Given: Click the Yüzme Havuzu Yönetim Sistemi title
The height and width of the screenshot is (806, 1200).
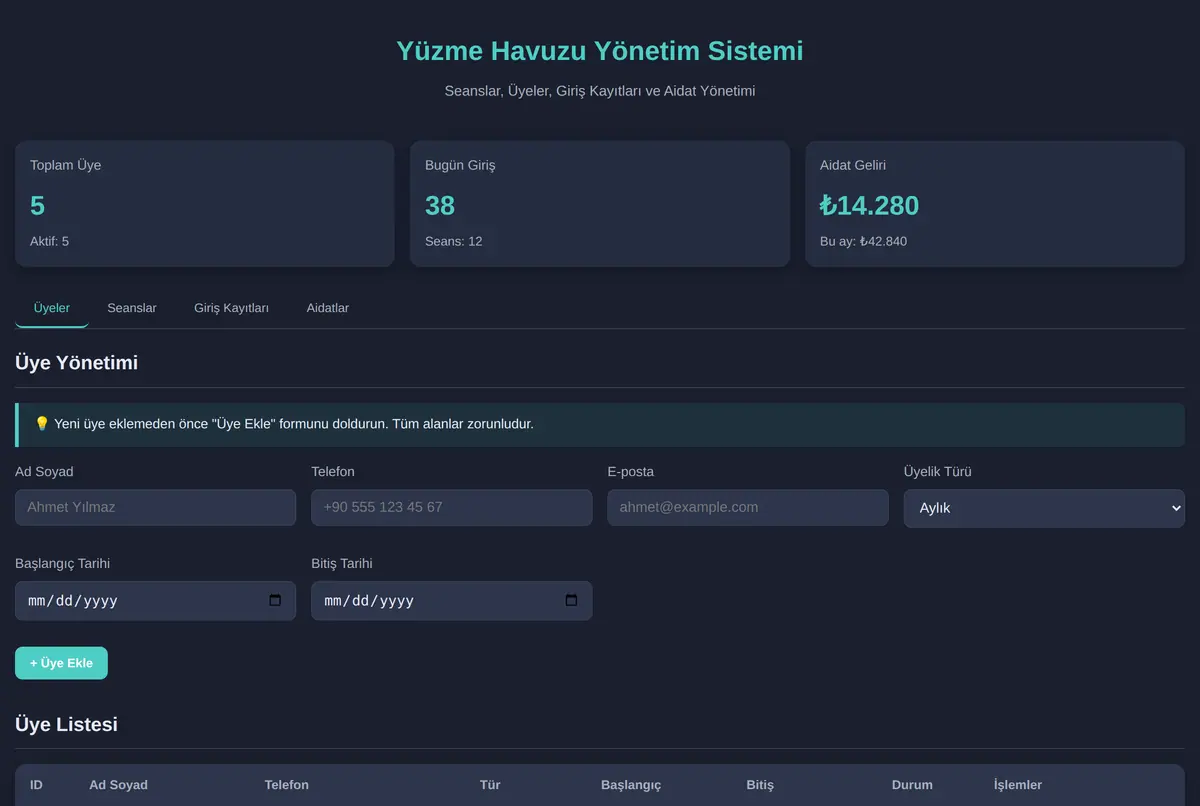Looking at the screenshot, I should (x=600, y=50).
